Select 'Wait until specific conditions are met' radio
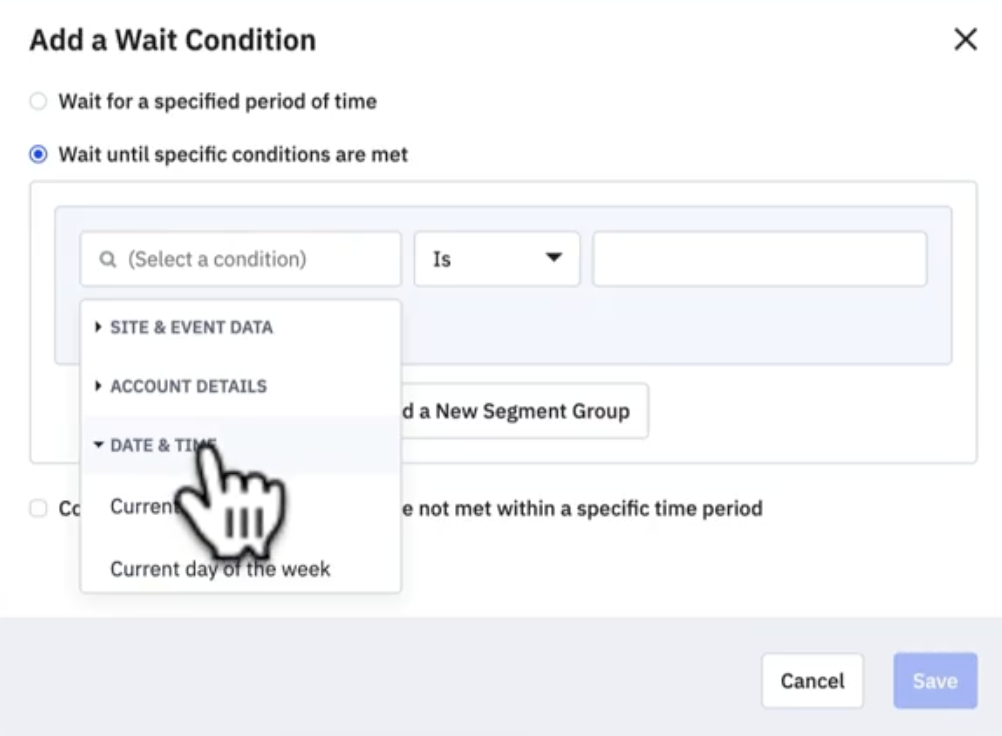 [38, 155]
